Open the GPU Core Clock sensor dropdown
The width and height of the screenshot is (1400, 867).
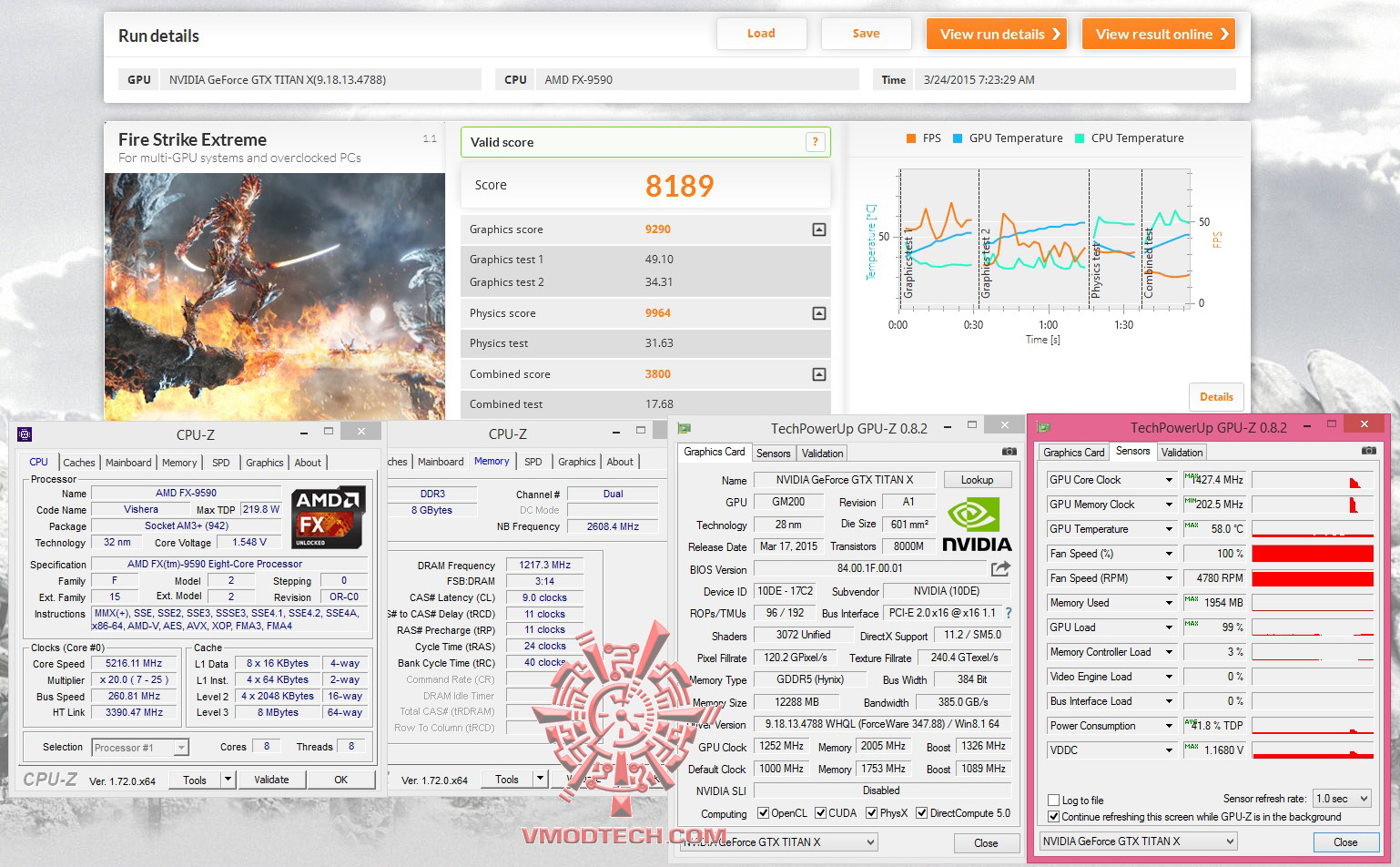pos(1169,480)
